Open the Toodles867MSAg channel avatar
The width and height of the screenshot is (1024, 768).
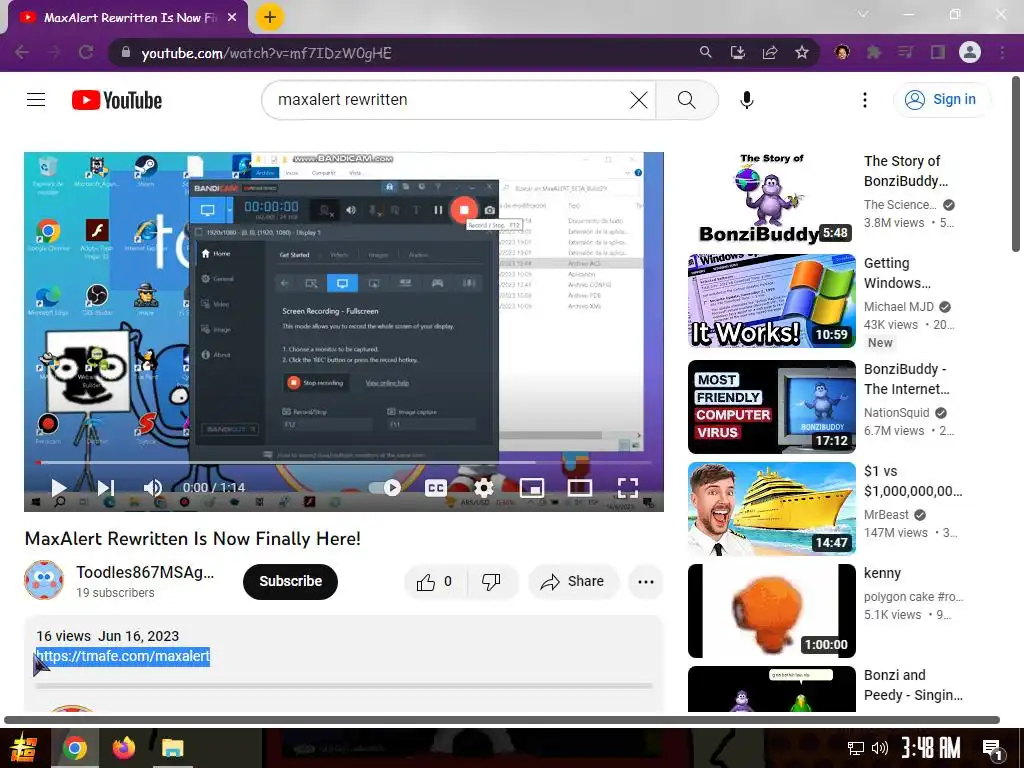[x=44, y=580]
